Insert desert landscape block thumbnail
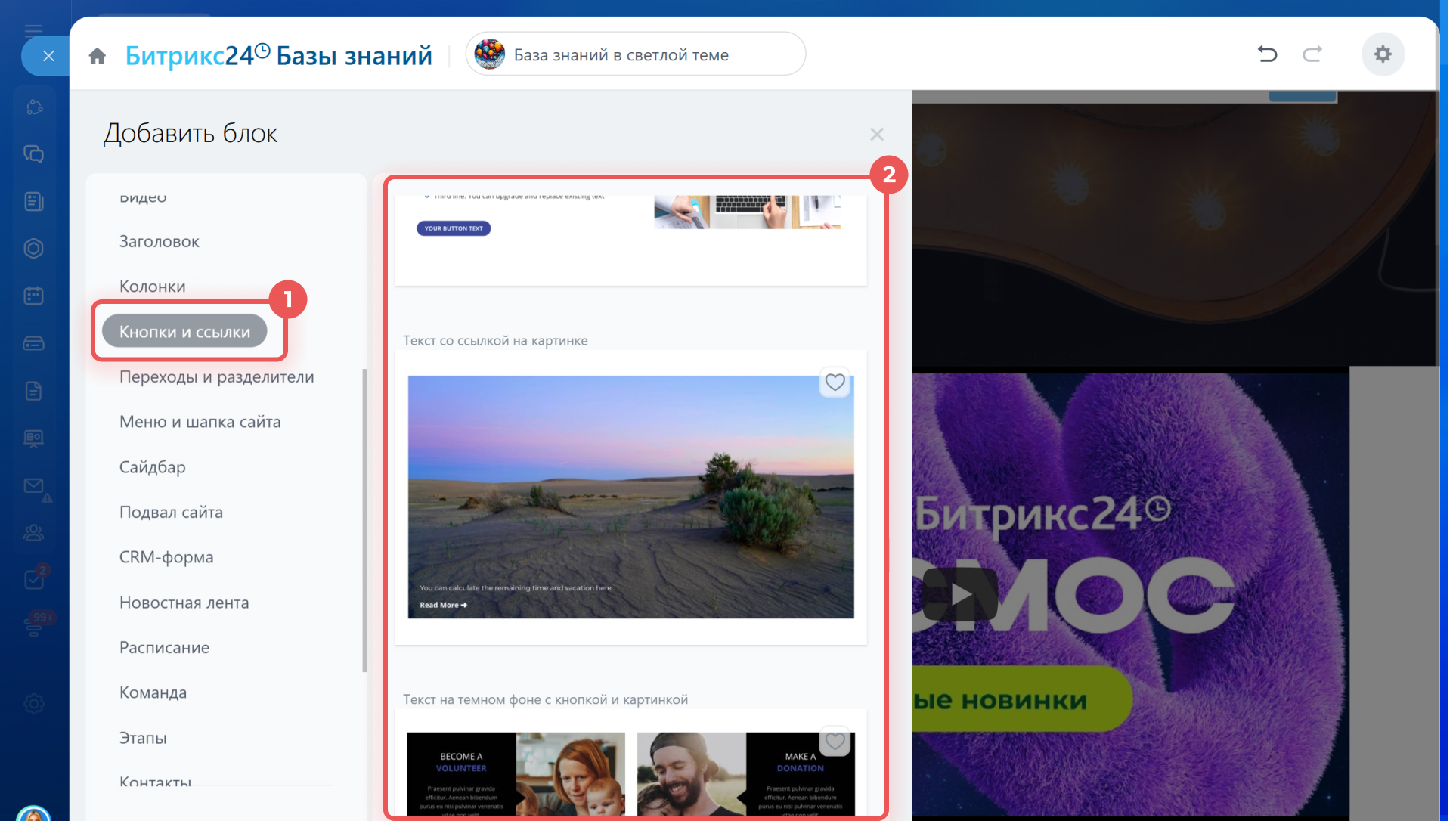 point(630,497)
